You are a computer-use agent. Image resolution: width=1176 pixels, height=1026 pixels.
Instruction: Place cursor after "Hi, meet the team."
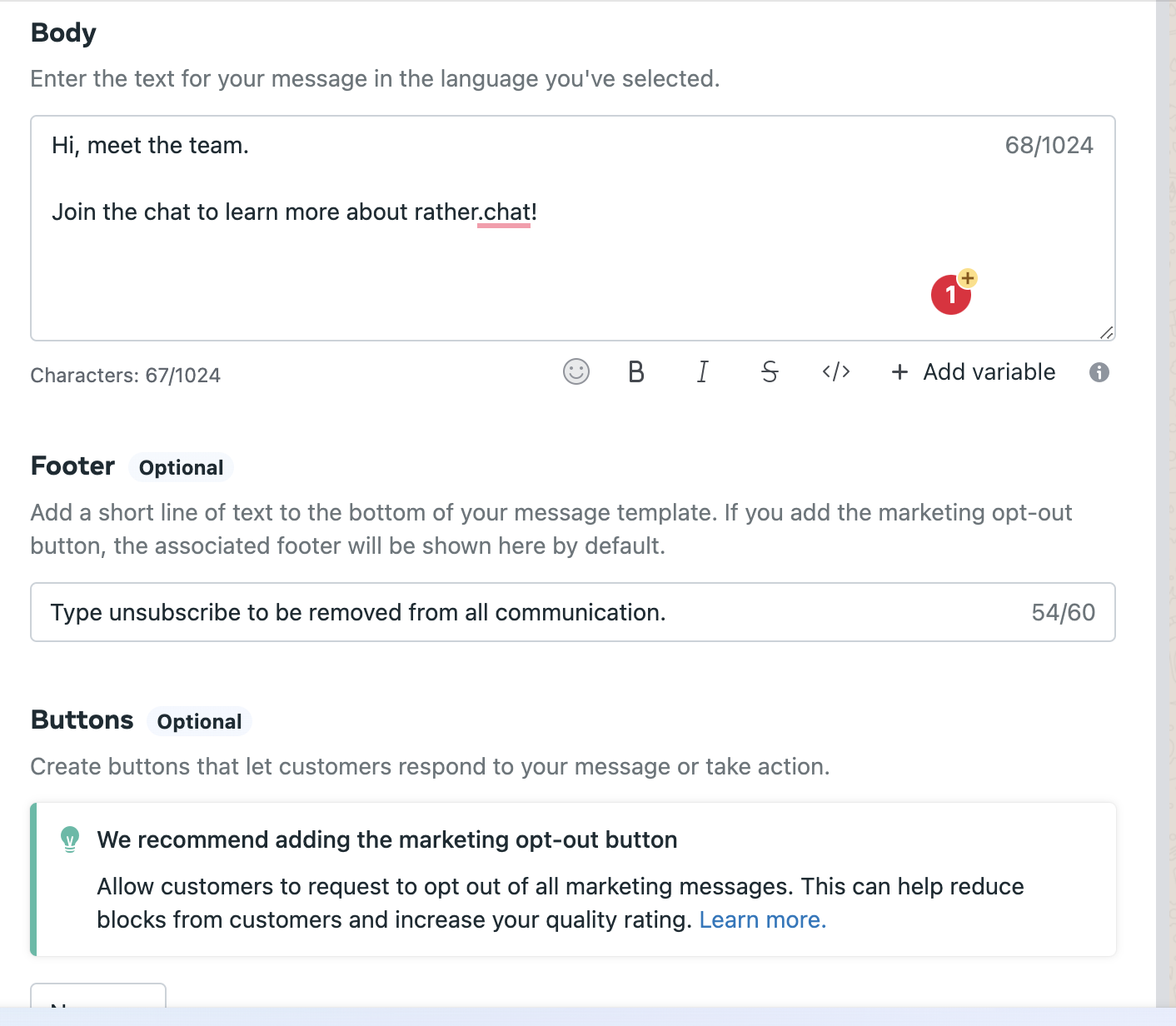click(250, 146)
